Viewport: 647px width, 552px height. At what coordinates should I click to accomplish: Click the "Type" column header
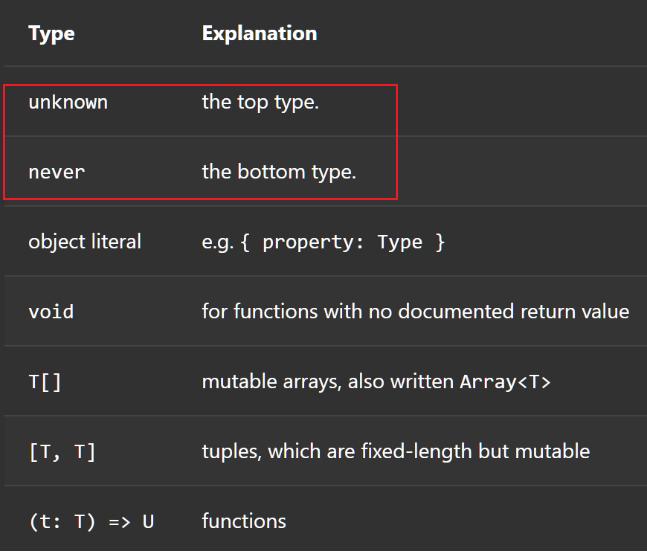click(51, 33)
